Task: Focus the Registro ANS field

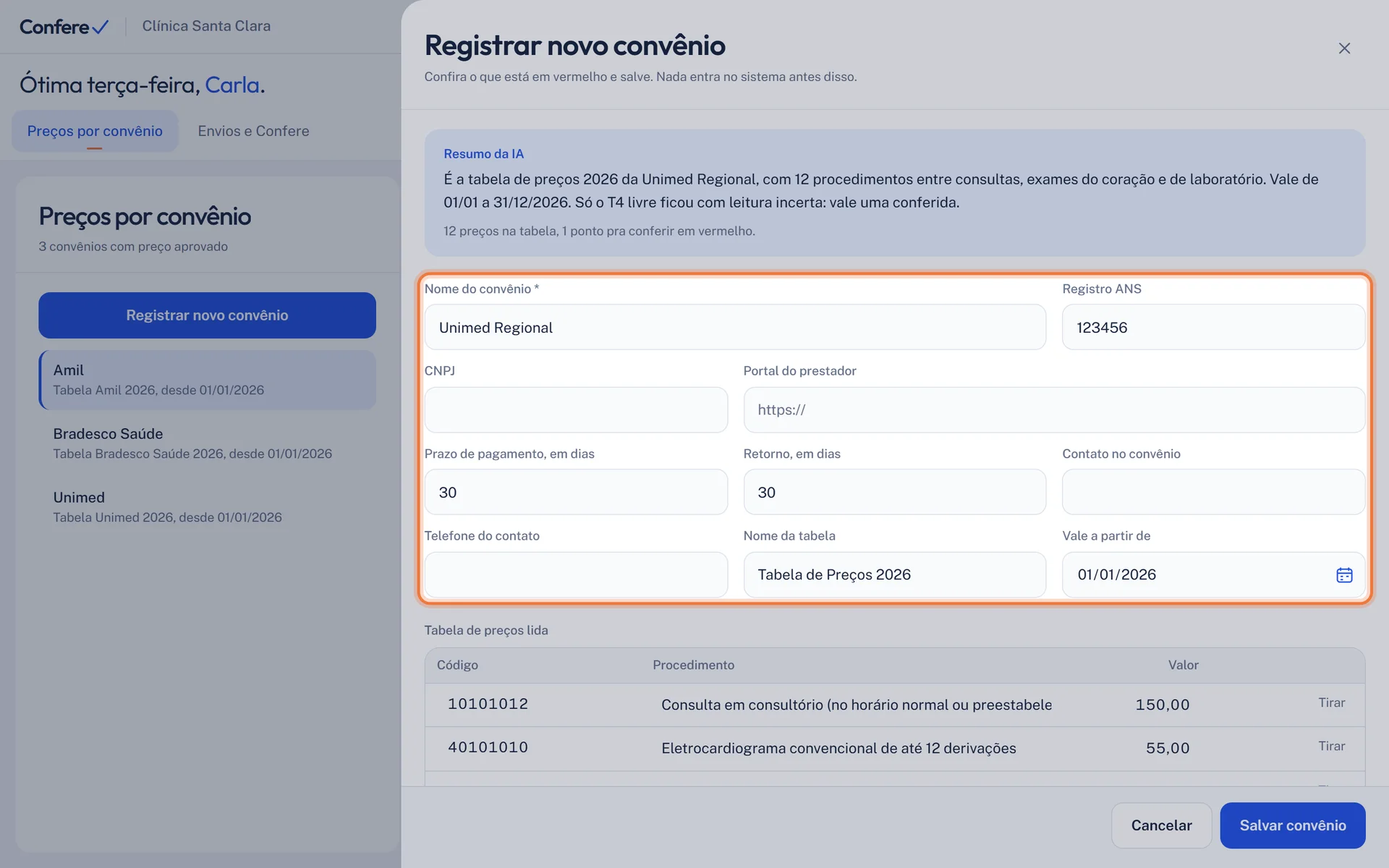Action: (1213, 328)
